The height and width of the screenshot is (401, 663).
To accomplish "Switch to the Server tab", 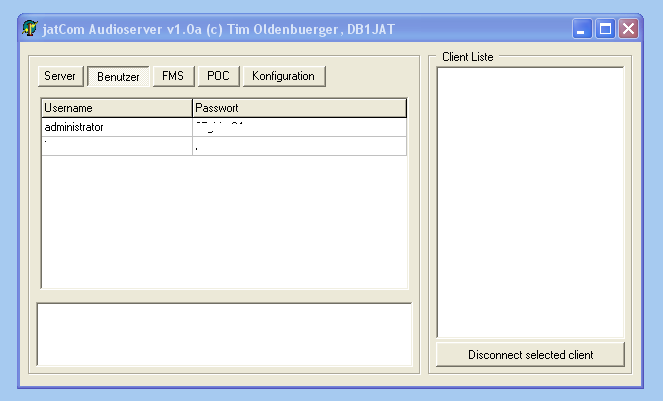I will point(60,76).
